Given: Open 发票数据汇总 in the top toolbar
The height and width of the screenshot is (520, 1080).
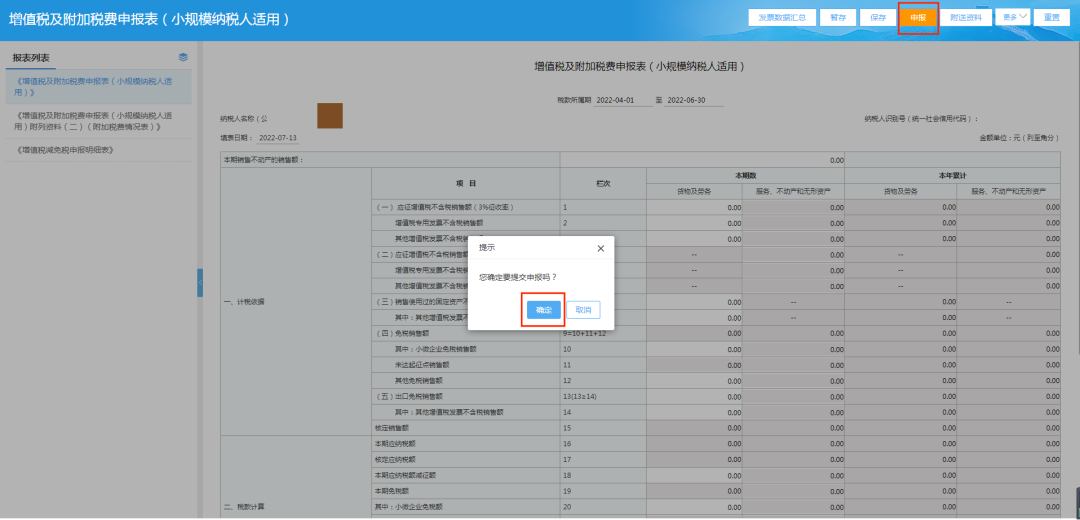Looking at the screenshot, I should point(782,18).
